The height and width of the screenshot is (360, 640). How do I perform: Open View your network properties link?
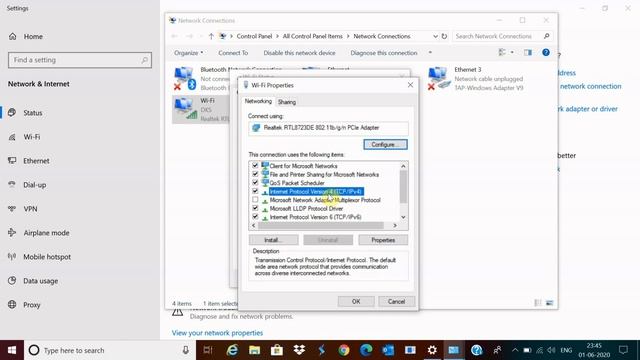(x=217, y=333)
